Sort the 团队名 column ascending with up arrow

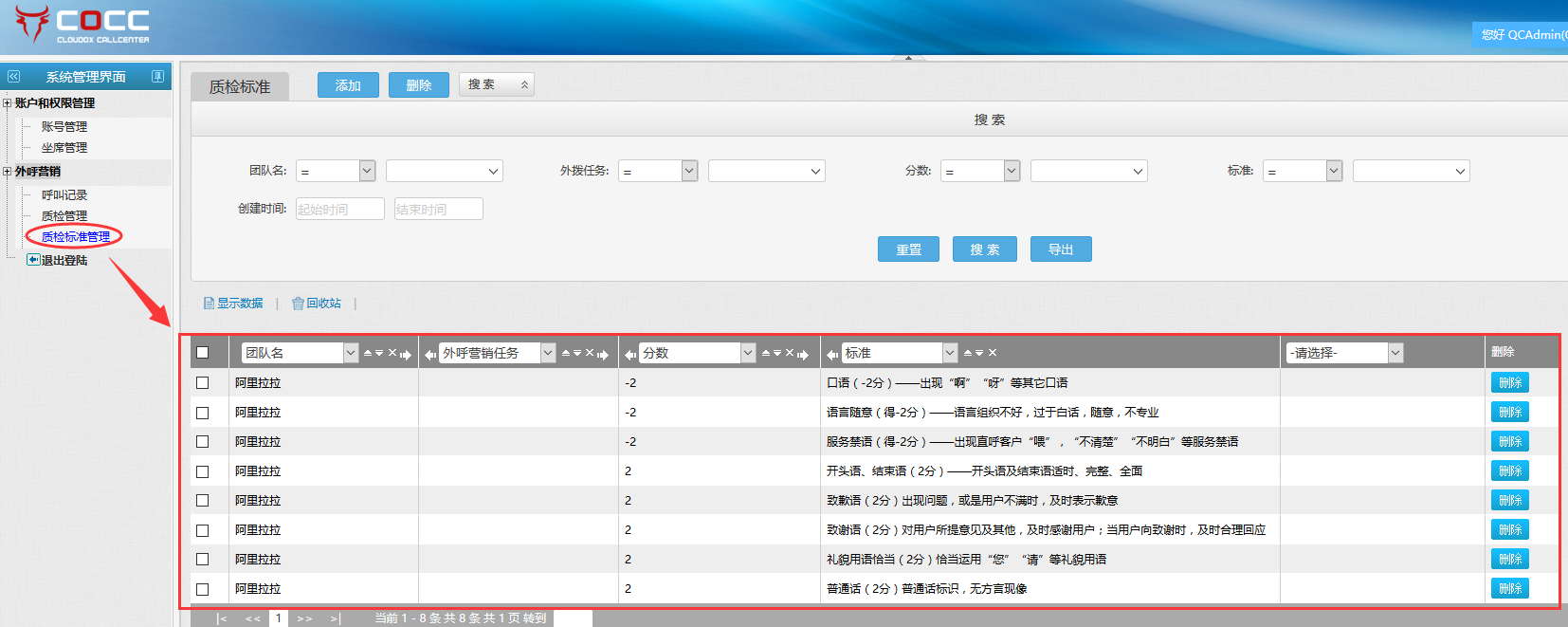point(368,353)
